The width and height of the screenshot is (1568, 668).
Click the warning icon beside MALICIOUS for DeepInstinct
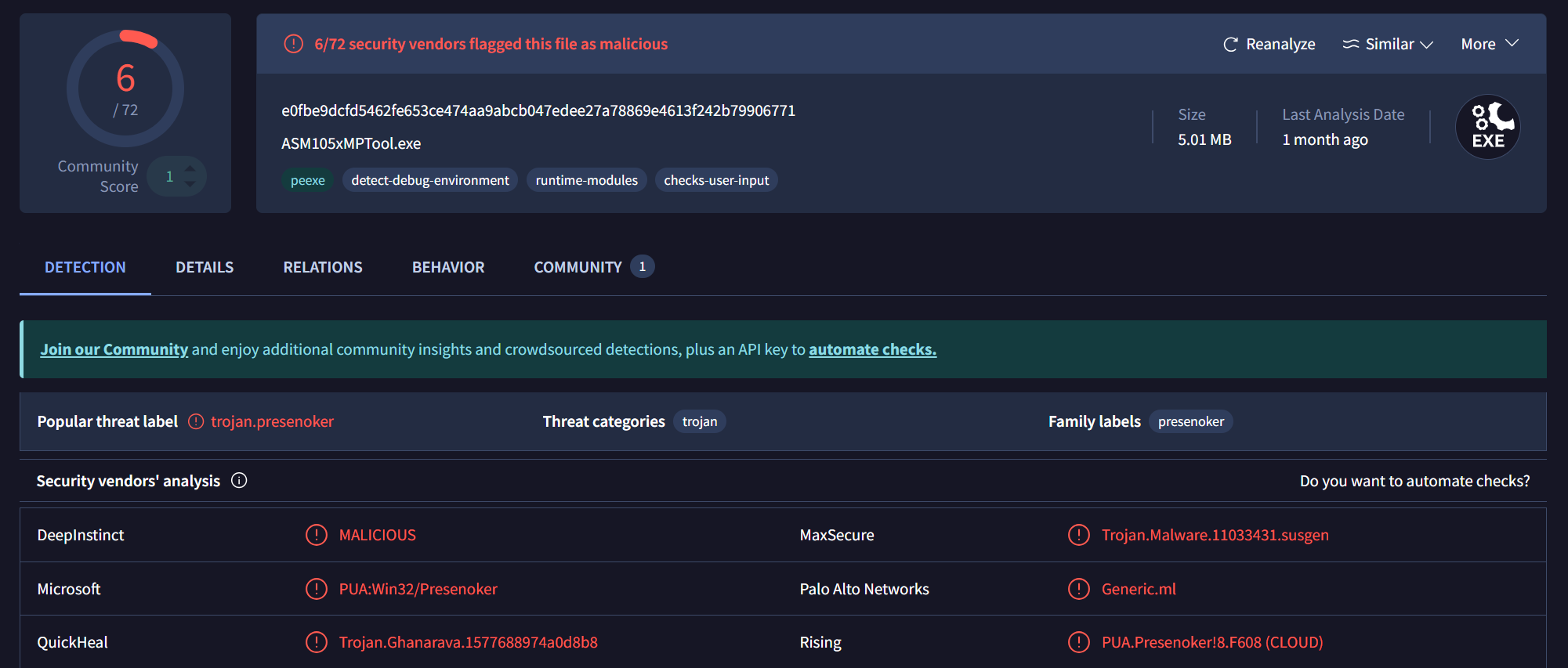(316, 535)
